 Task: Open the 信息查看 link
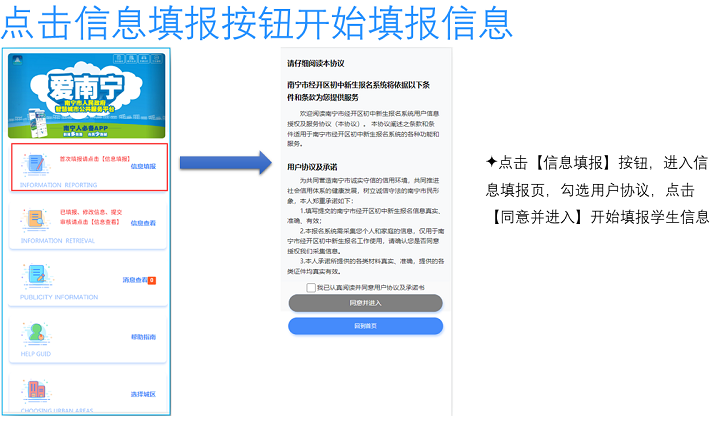pos(143,223)
